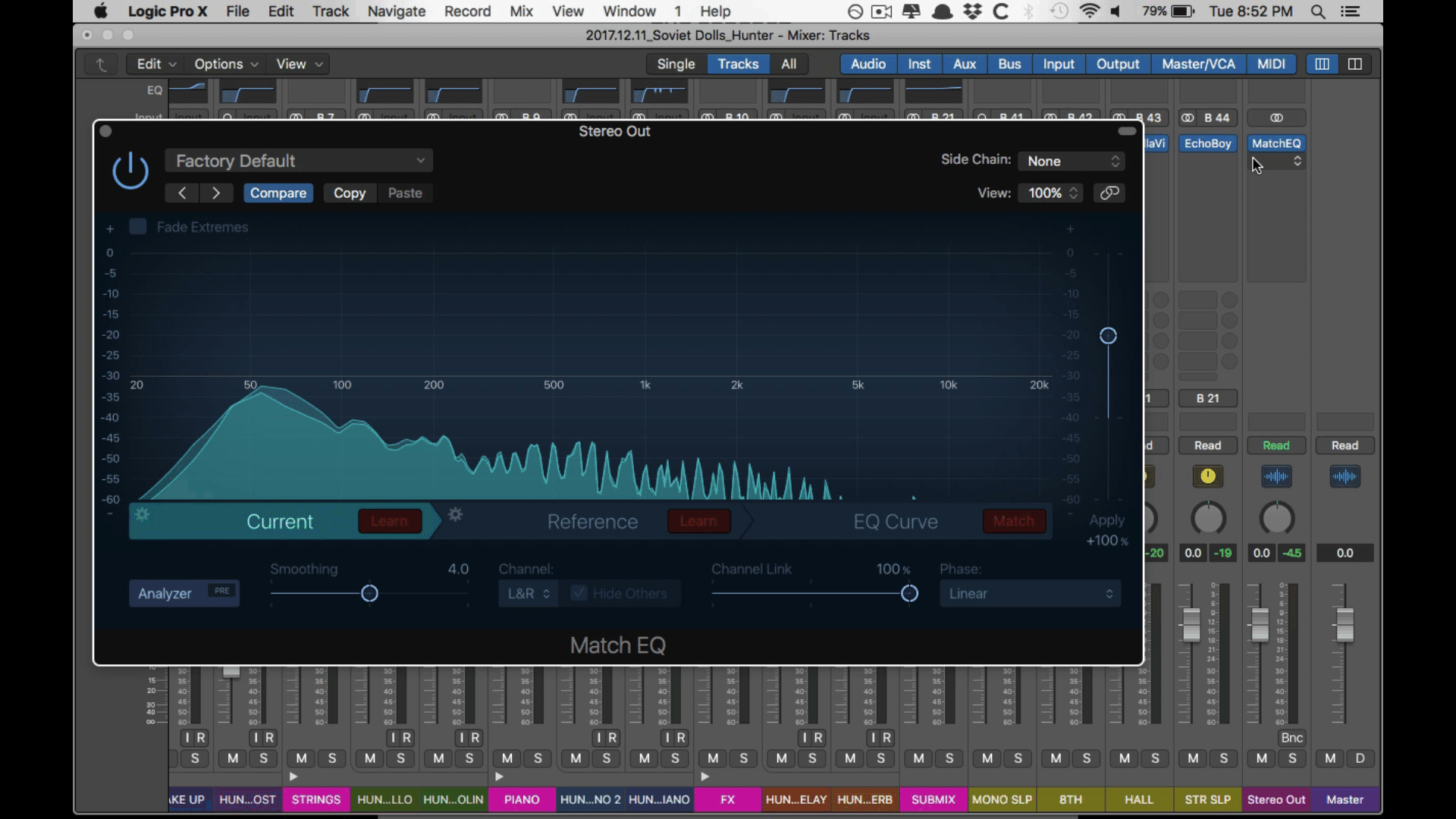
Task: Enable the Fade Extremes checkbox
Action: (x=138, y=227)
